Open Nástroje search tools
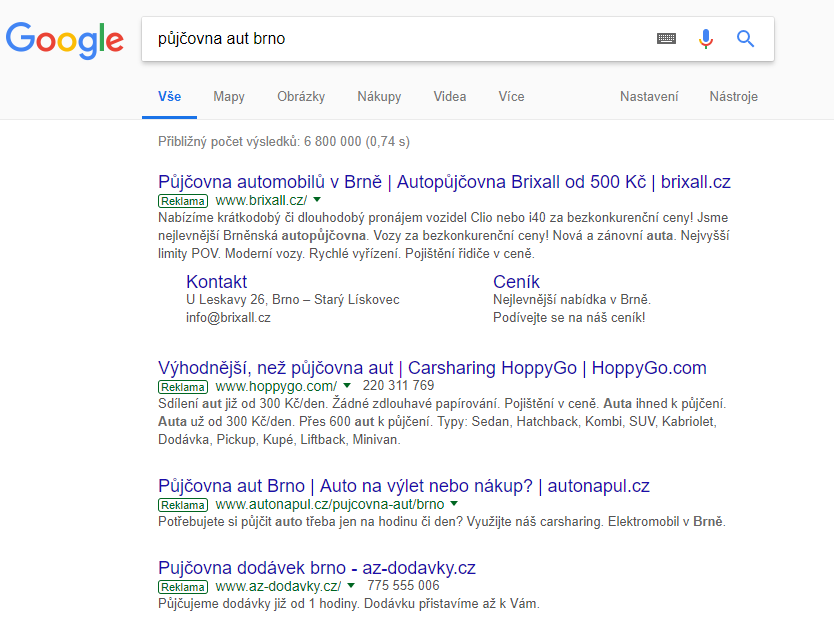The height and width of the screenshot is (624, 834). (733, 96)
